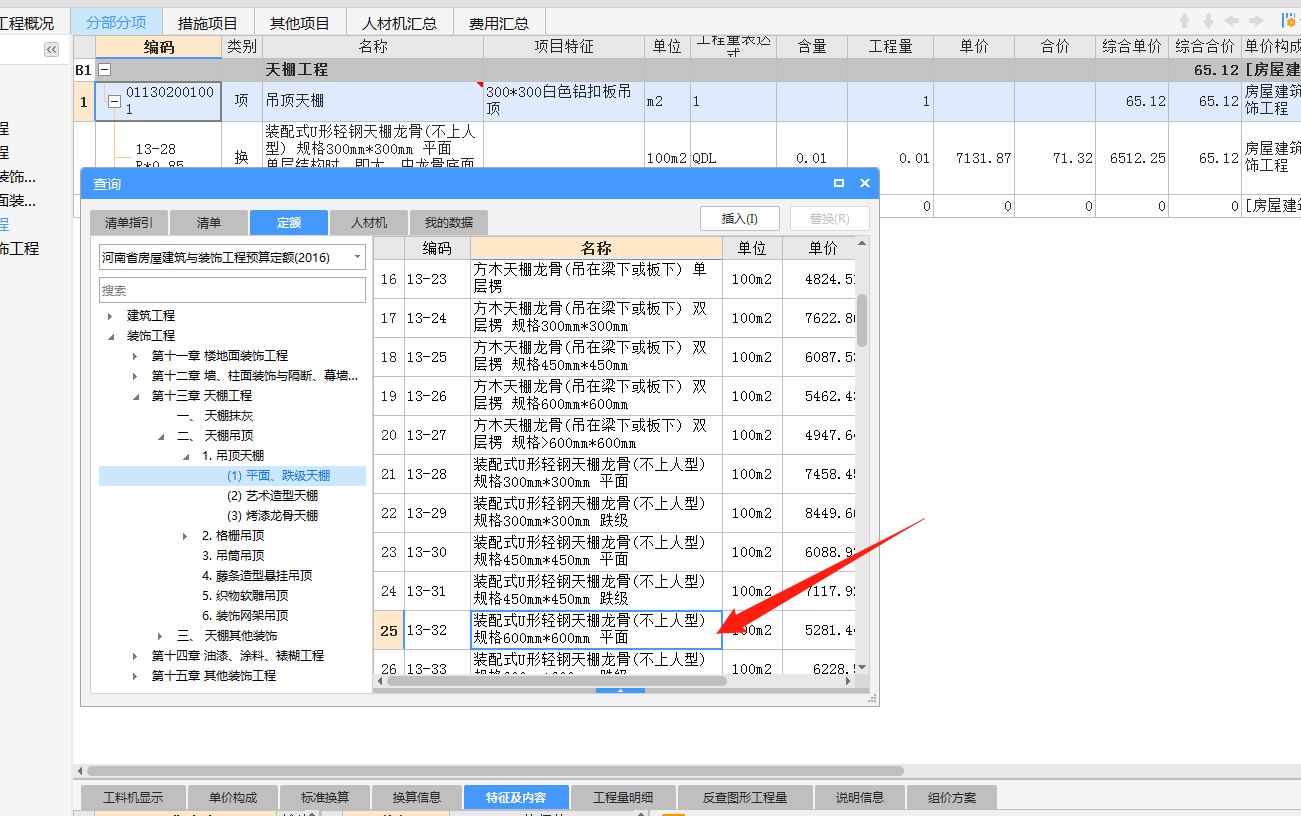
Task: Collapse the 1. 吊顶天棚 node
Action: 185,456
